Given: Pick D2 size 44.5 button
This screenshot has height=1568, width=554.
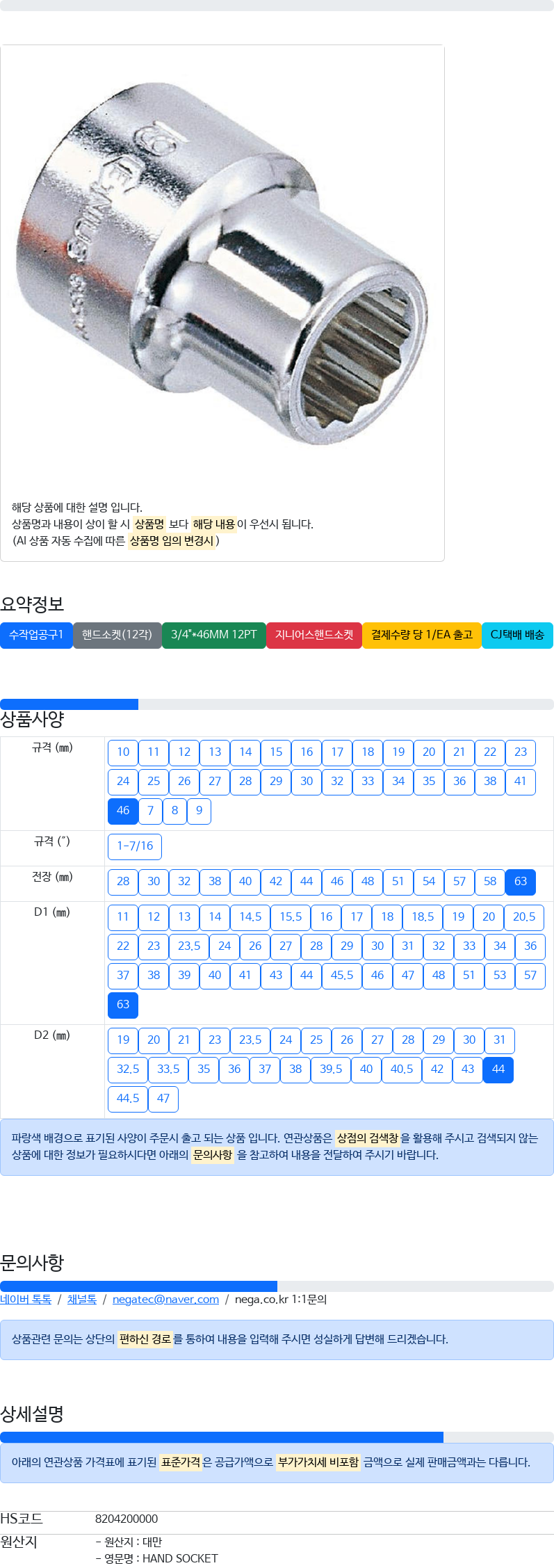Looking at the screenshot, I should pos(128,1099).
